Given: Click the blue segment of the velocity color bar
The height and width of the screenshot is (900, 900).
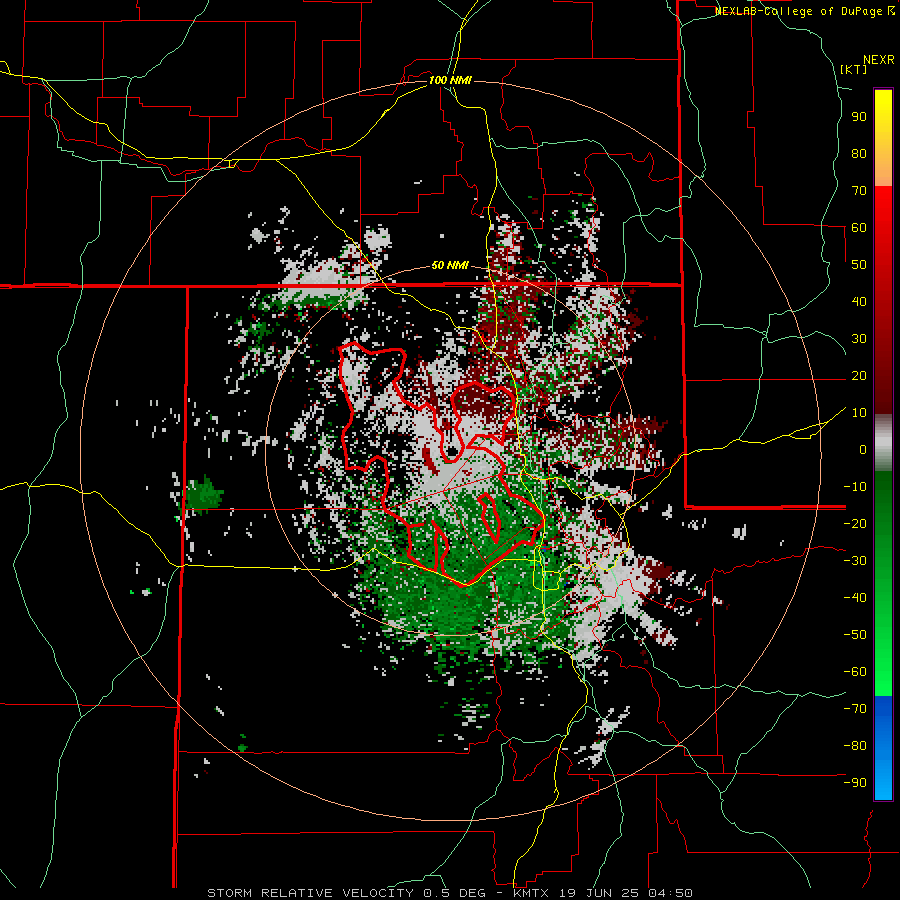Looking at the screenshot, I should click(883, 746).
